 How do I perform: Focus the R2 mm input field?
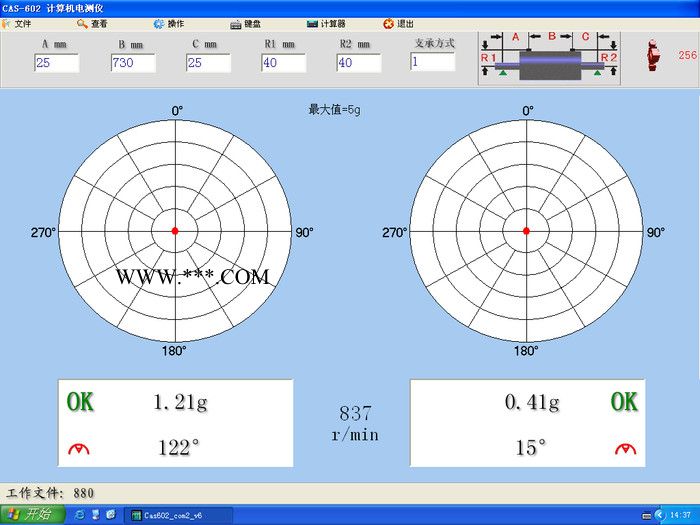coord(358,63)
